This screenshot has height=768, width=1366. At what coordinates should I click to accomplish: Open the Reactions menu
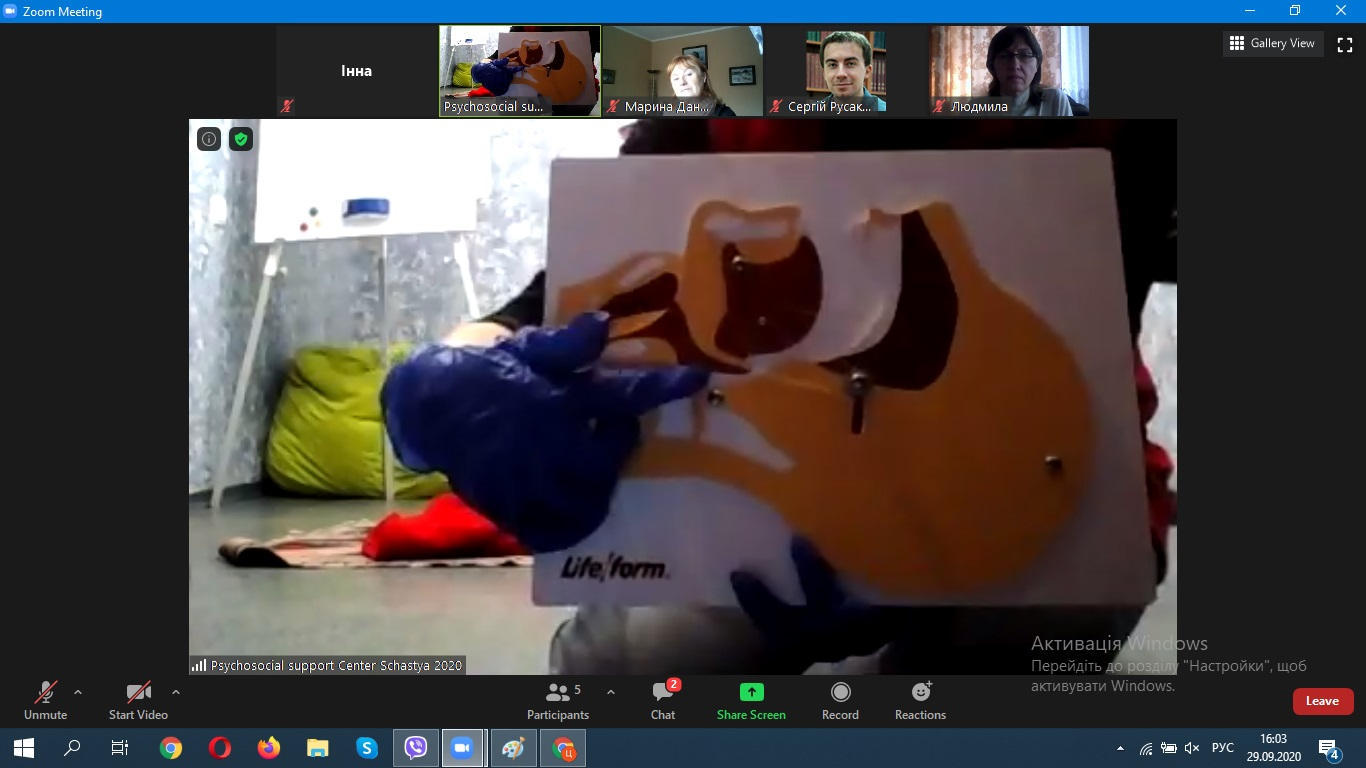pos(920,700)
